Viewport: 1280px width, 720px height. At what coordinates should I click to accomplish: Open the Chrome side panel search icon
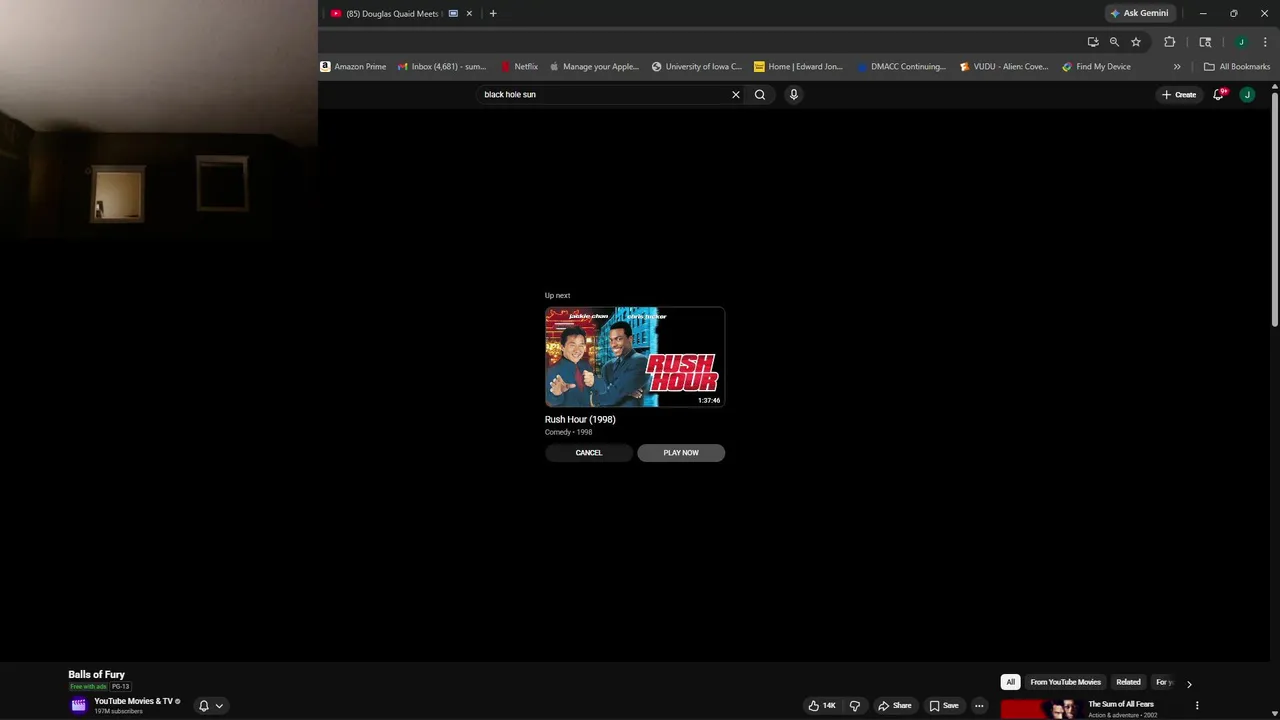pyautogui.click(x=1205, y=42)
